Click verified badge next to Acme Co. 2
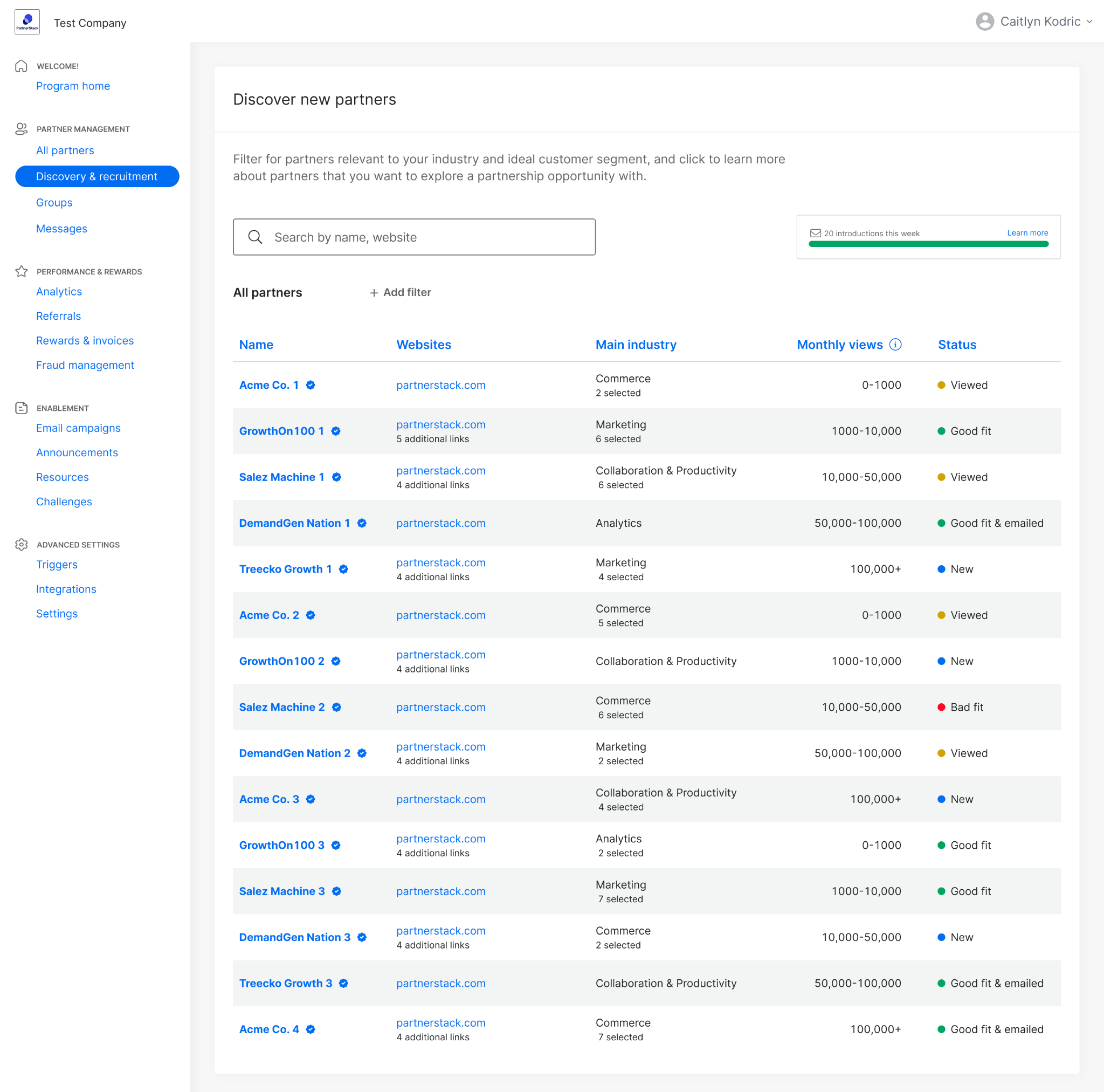Image resolution: width=1104 pixels, height=1092 pixels. coord(310,615)
